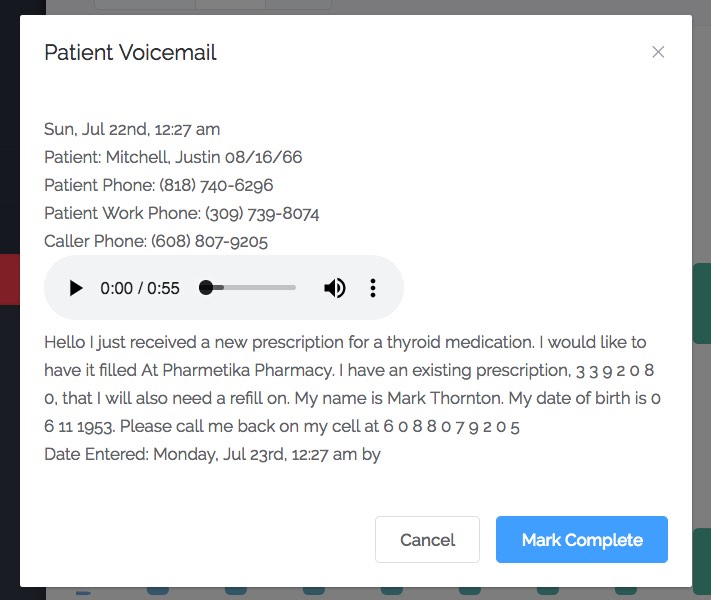Click the lower green block at the right edge
The width and height of the screenshot is (711, 600).
[702, 561]
